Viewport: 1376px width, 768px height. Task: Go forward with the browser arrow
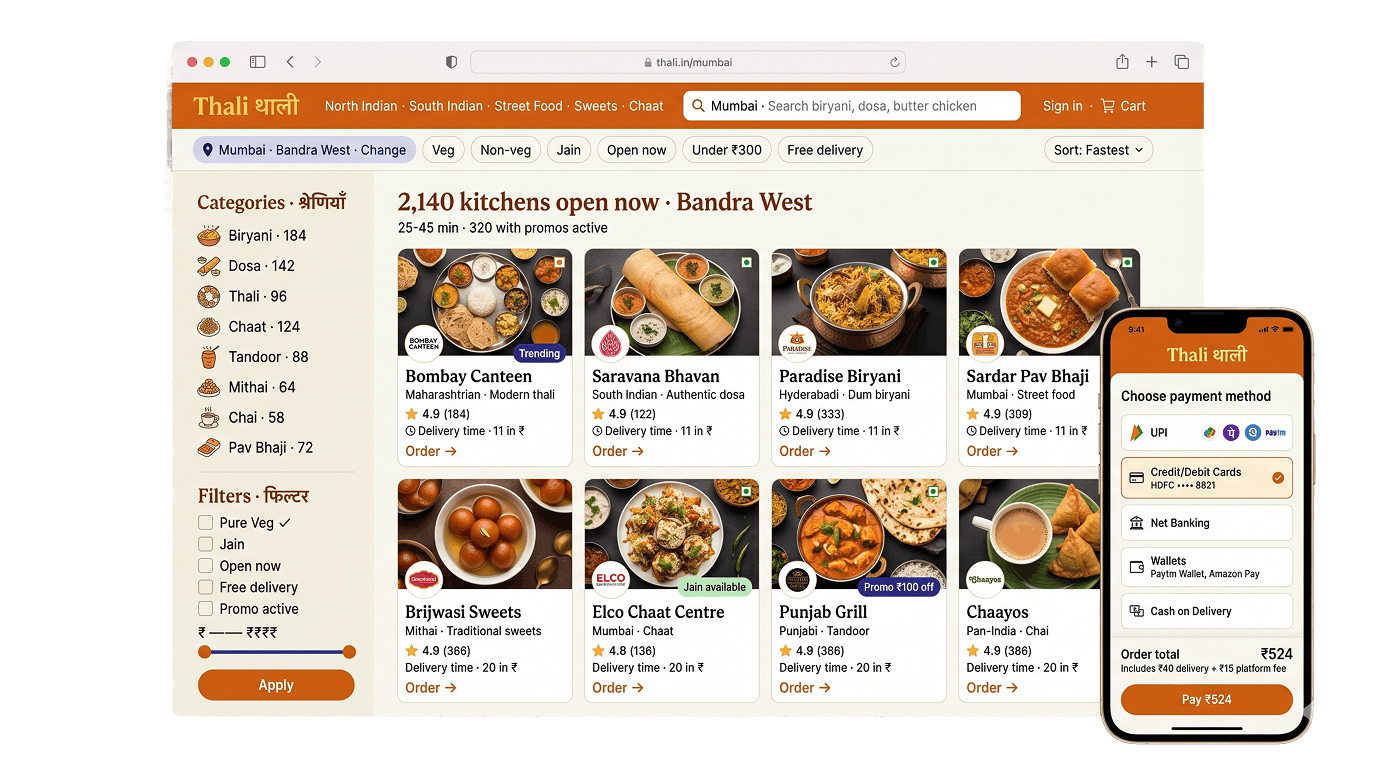tap(318, 62)
